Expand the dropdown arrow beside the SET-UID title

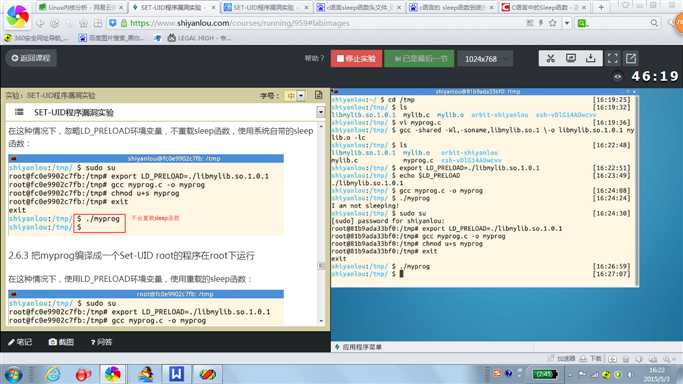[x=321, y=112]
